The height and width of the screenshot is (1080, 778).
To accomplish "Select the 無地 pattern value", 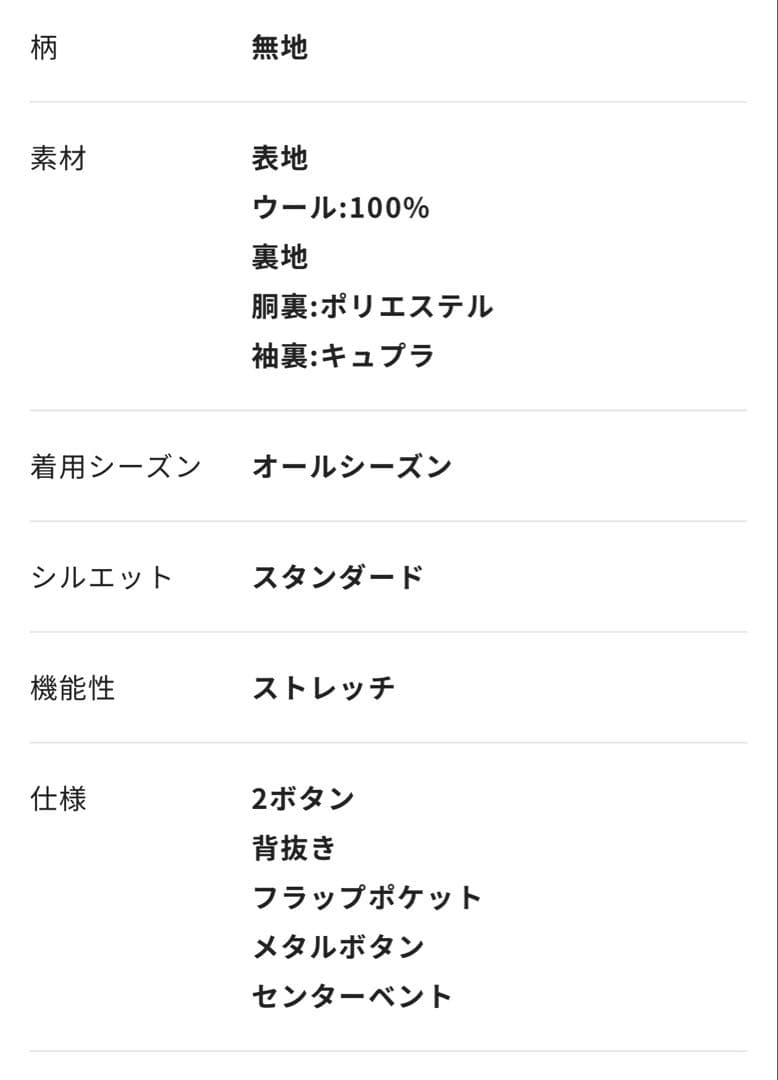I will 279,48.
